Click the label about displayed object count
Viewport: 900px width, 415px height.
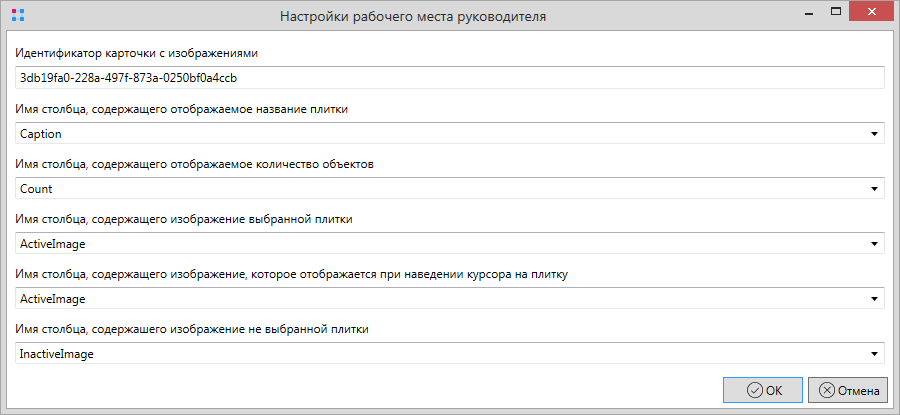(x=195, y=163)
